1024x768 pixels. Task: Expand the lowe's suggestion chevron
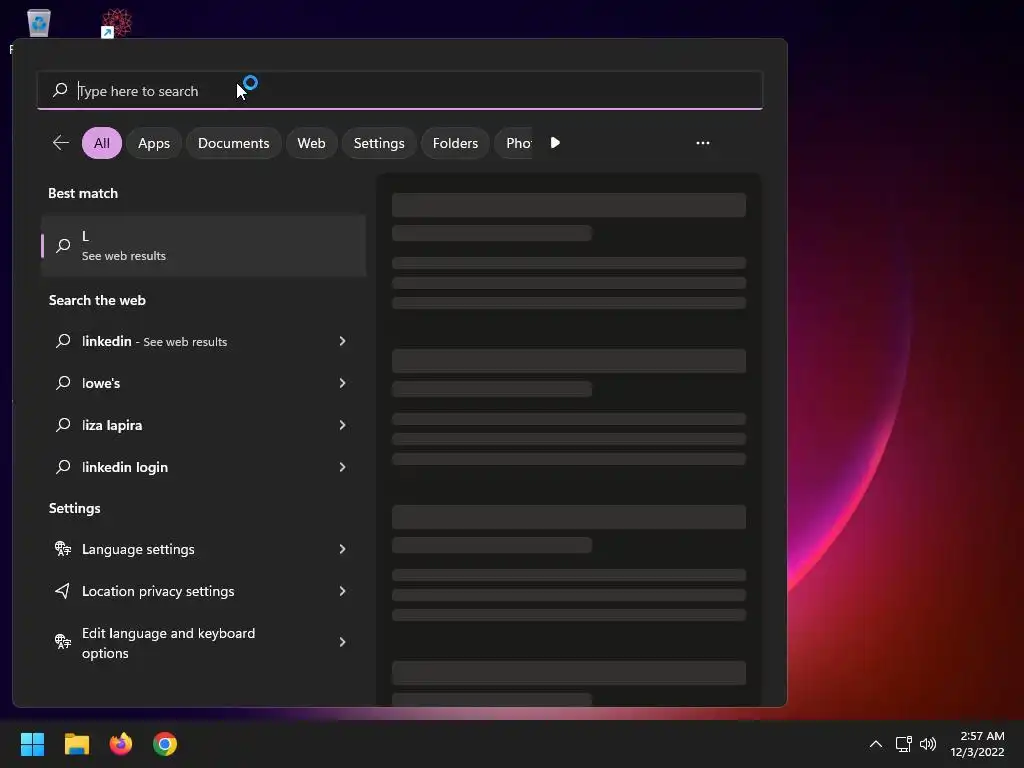tap(342, 383)
